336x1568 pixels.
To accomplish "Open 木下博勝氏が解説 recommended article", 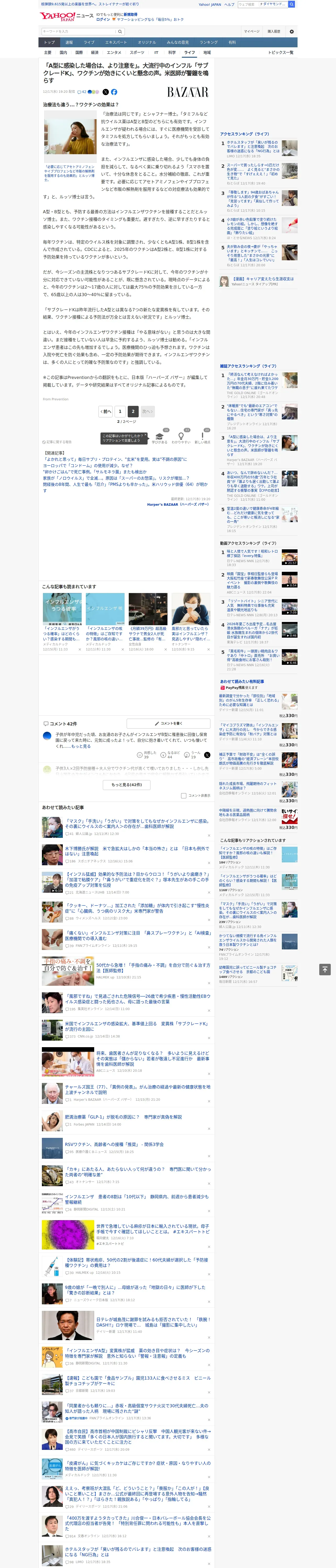I will (137, 851).
